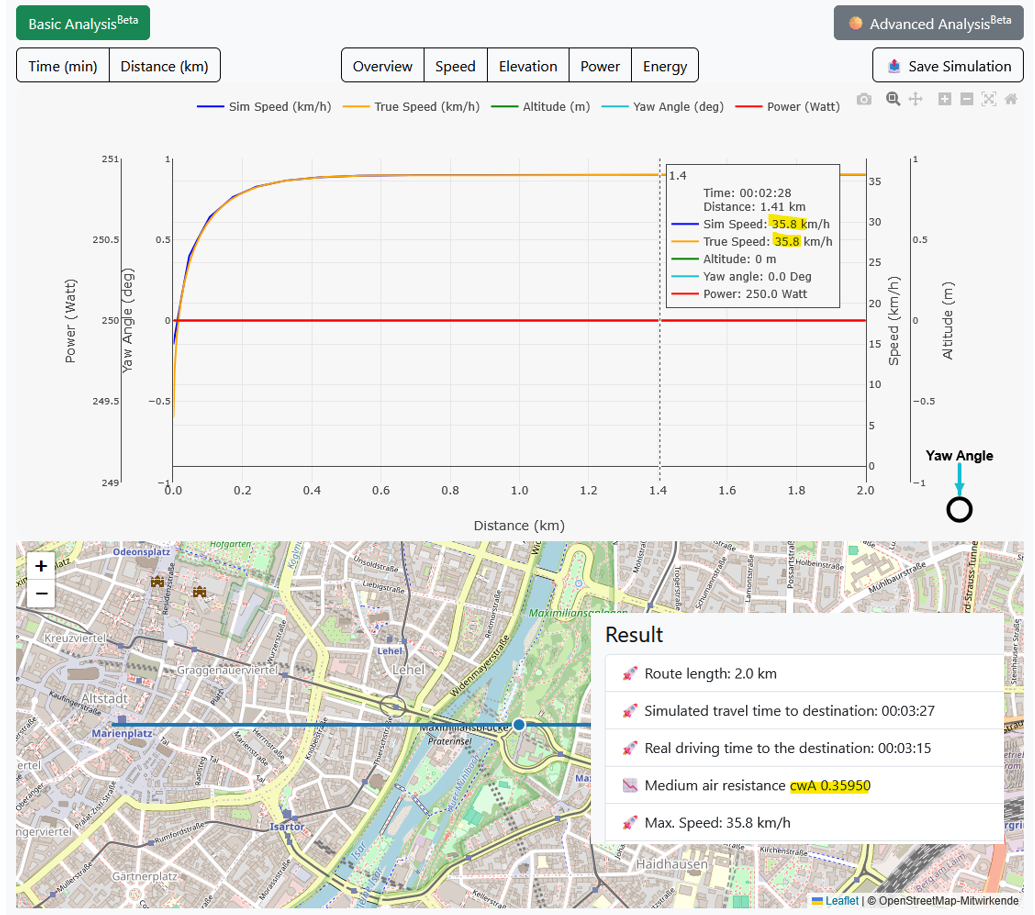The width and height of the screenshot is (1035, 915).
Task: Zoom out of the map with the minus control
Action: coord(40,593)
